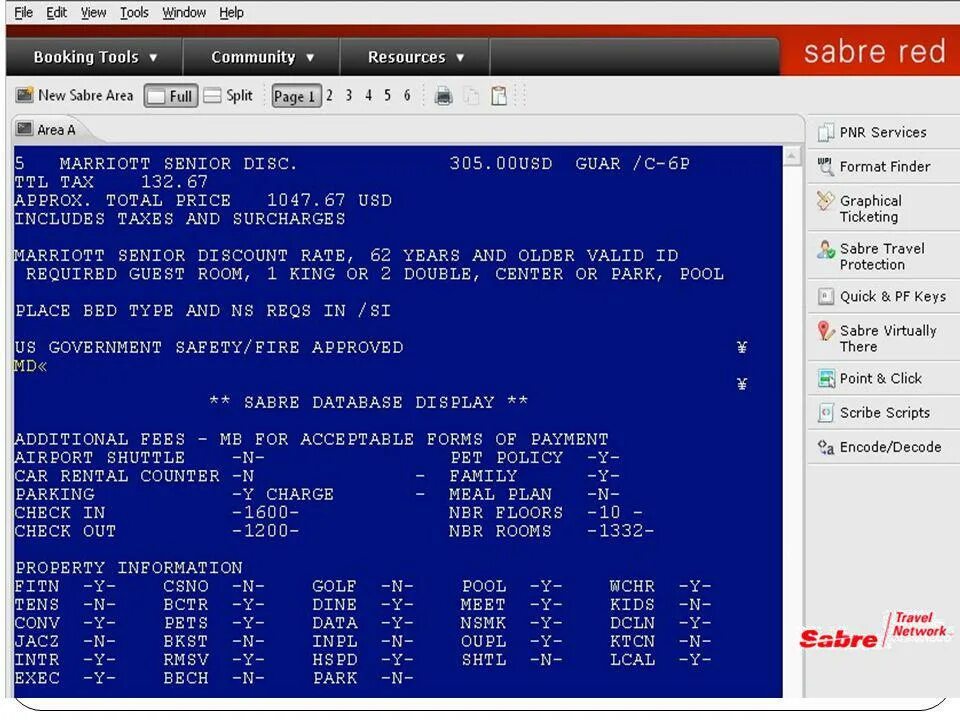
Task: Click 'MARRIOTT SENIOR DISC.' rate line
Action: click(x=178, y=164)
